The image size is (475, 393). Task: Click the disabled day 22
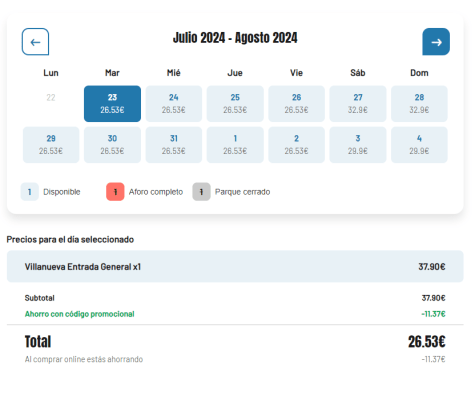(51, 98)
